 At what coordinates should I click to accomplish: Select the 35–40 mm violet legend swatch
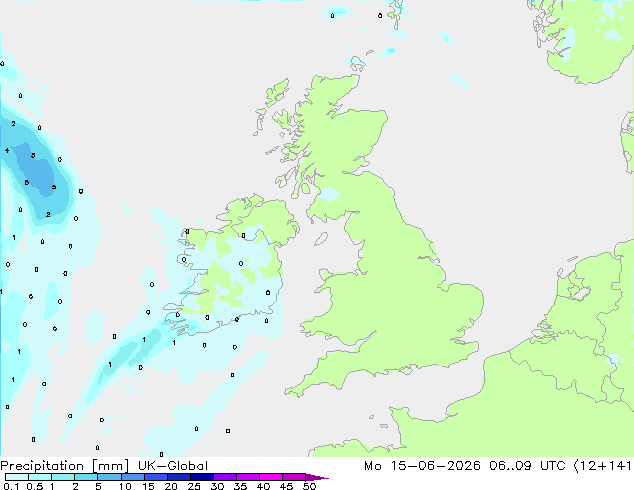click(x=247, y=477)
